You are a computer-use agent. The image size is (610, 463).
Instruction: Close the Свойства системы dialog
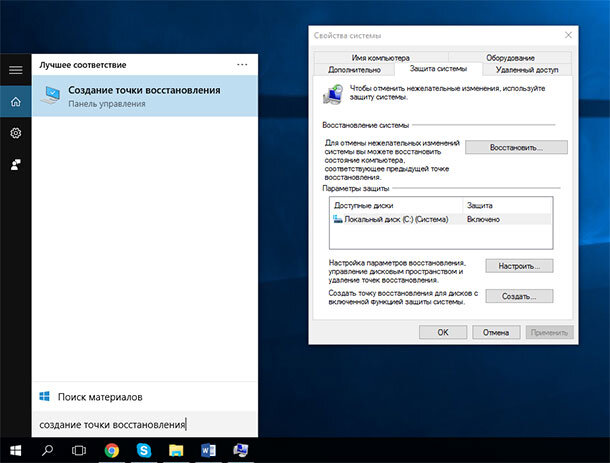pos(568,35)
